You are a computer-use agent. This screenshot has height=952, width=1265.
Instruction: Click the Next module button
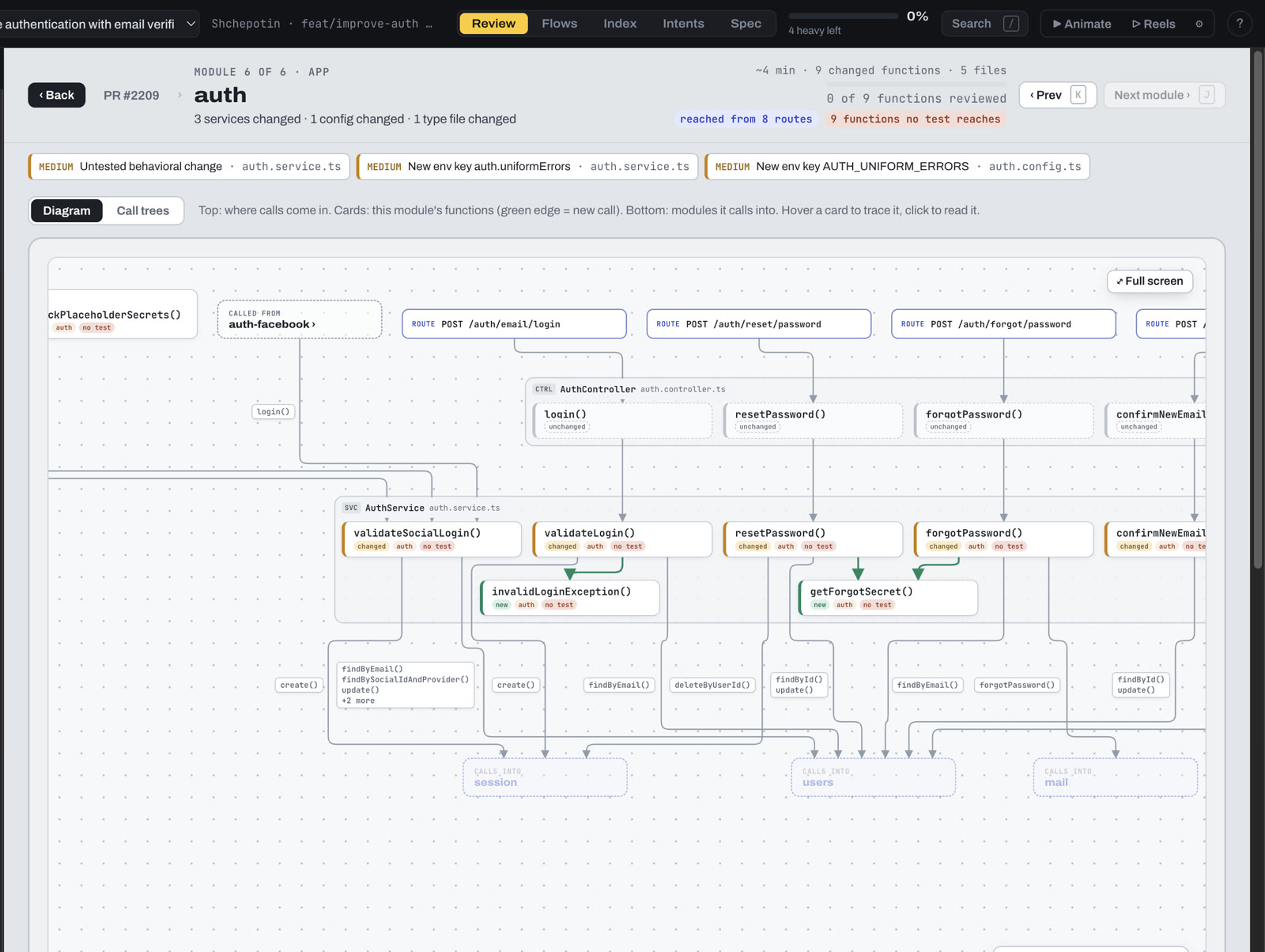1164,95
